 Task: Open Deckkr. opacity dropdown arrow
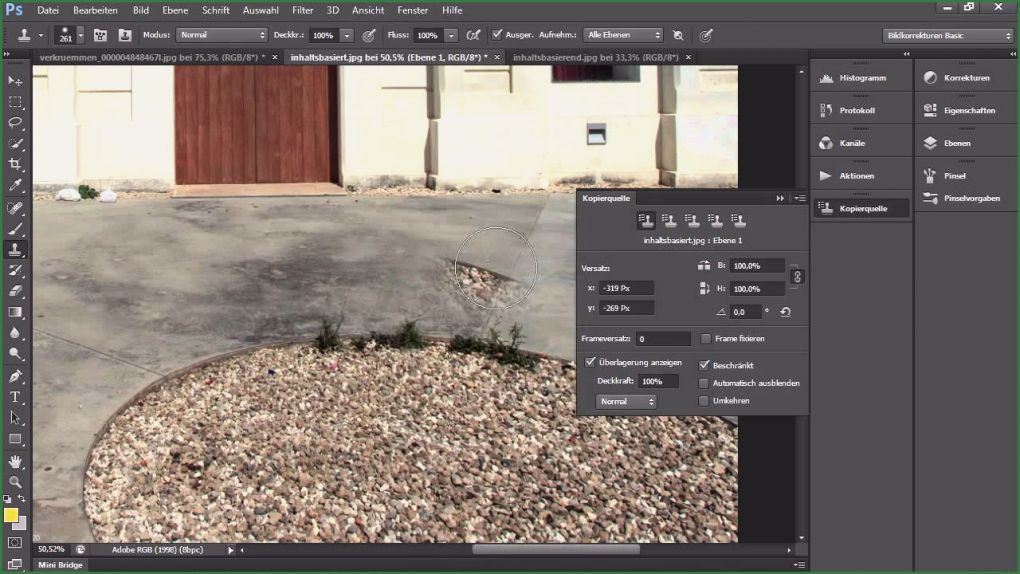click(347, 35)
